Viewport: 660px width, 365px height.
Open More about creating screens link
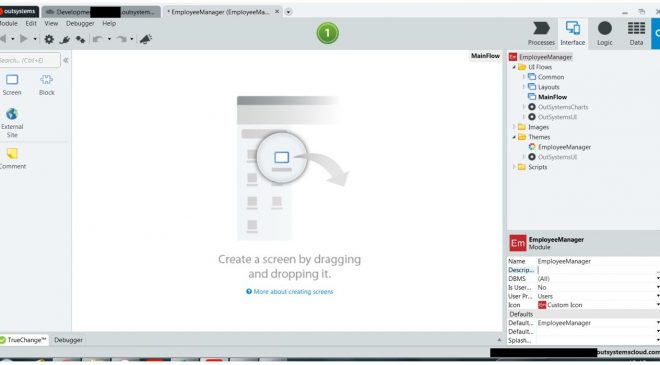point(293,291)
